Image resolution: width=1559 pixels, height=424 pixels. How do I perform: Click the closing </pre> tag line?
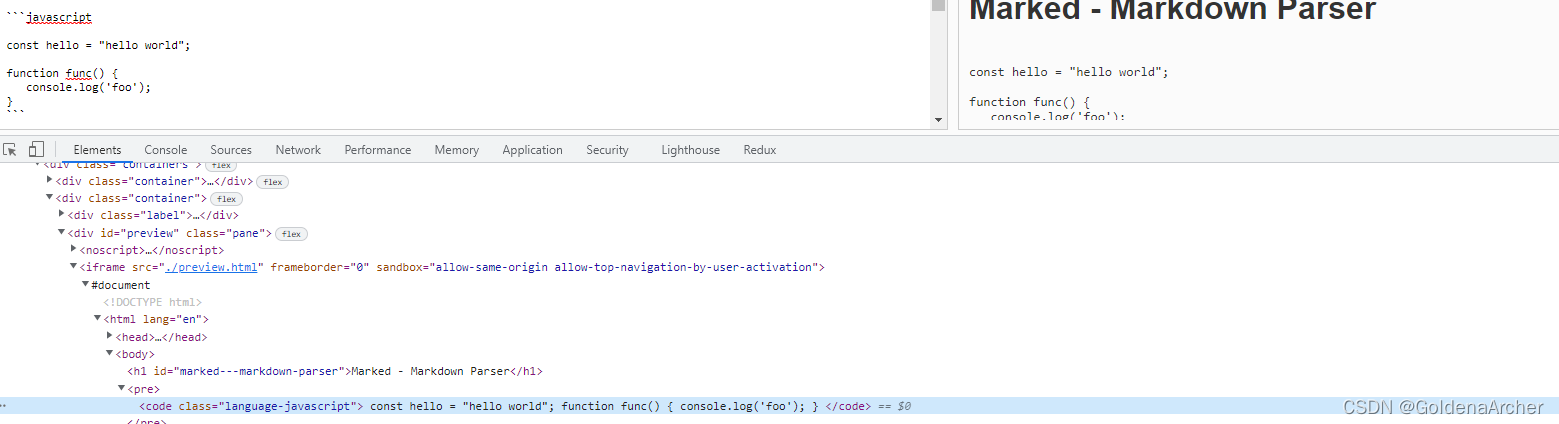[147, 421]
